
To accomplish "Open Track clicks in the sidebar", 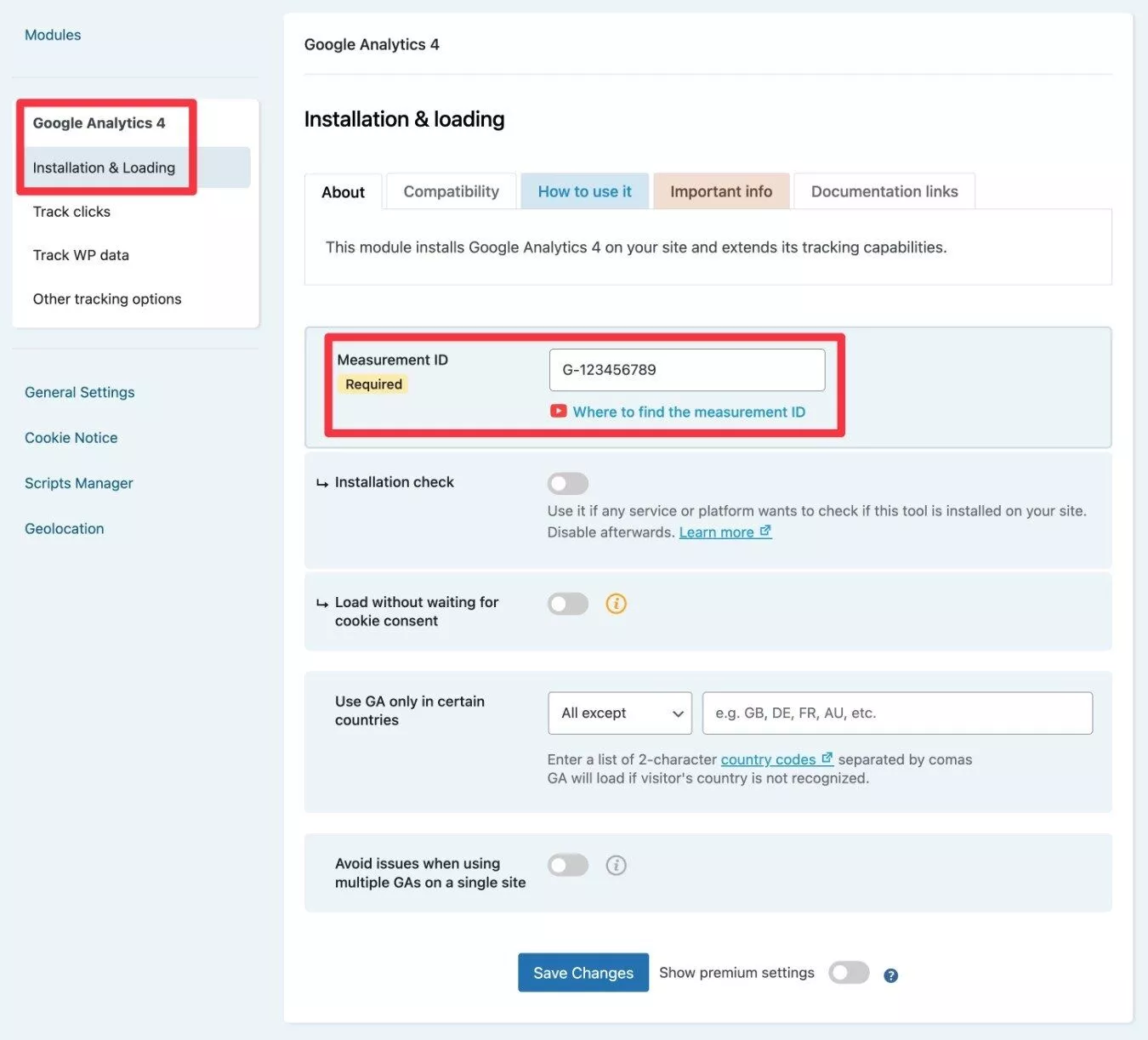I will [71, 212].
